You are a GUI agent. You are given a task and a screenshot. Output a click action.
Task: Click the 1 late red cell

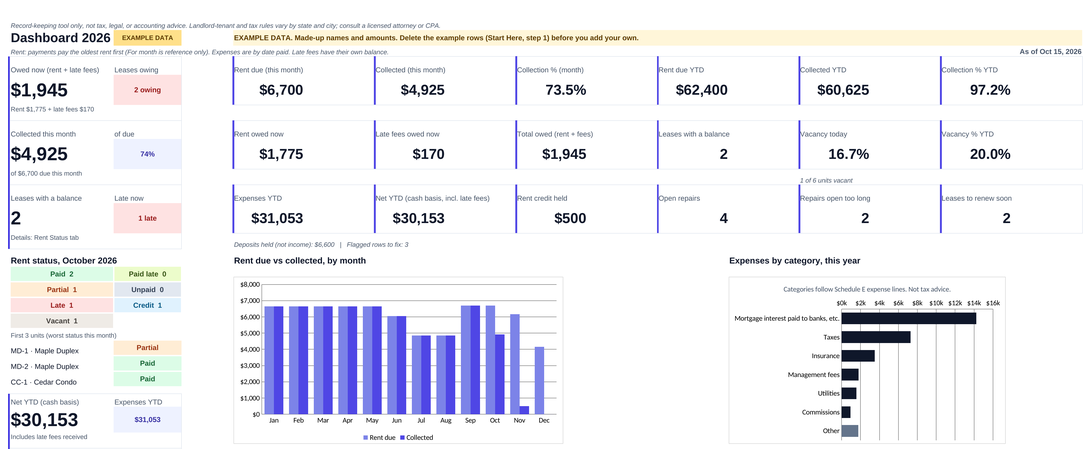pos(148,218)
